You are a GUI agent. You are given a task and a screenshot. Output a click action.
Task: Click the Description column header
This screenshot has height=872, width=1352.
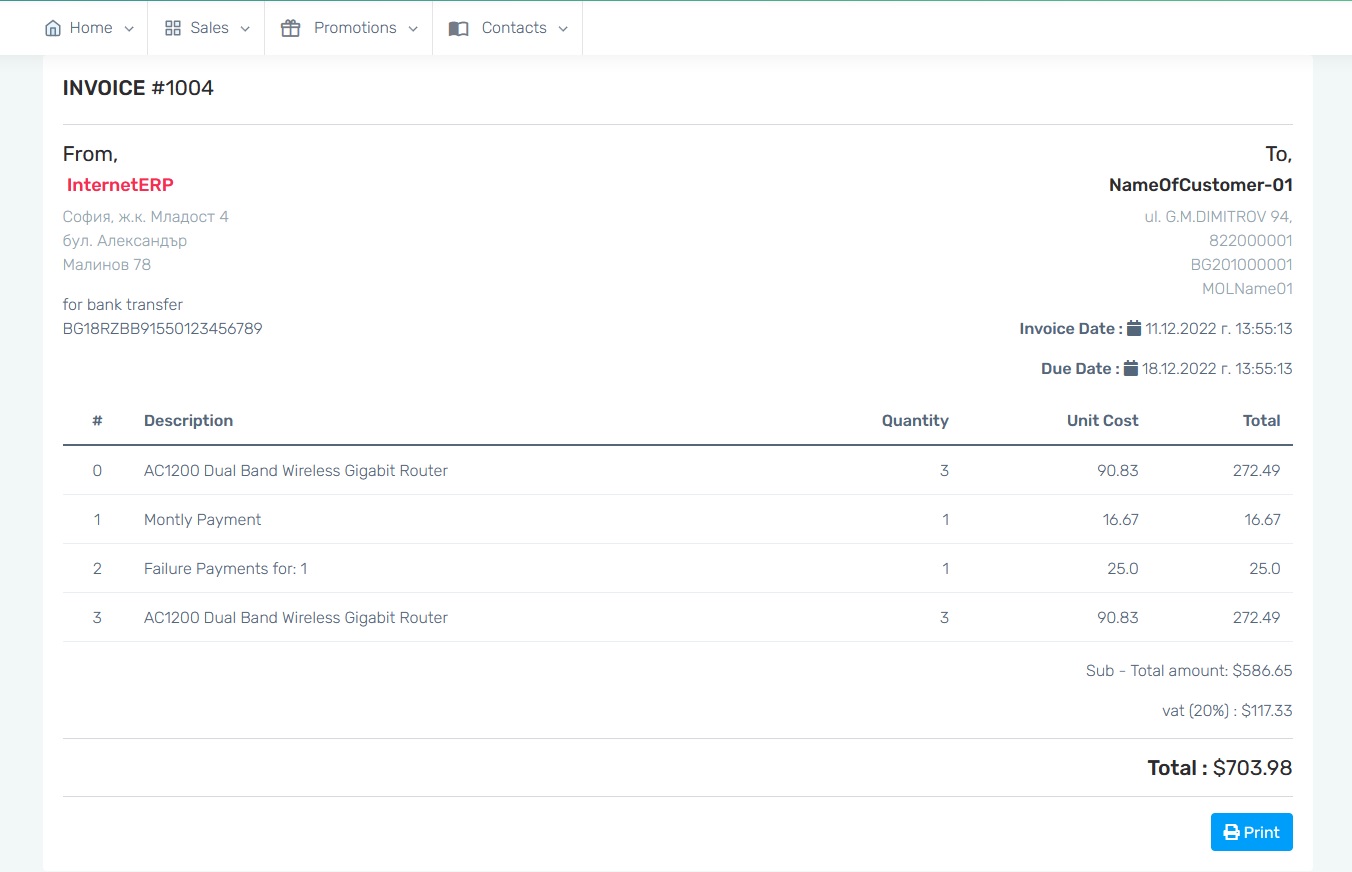188,421
